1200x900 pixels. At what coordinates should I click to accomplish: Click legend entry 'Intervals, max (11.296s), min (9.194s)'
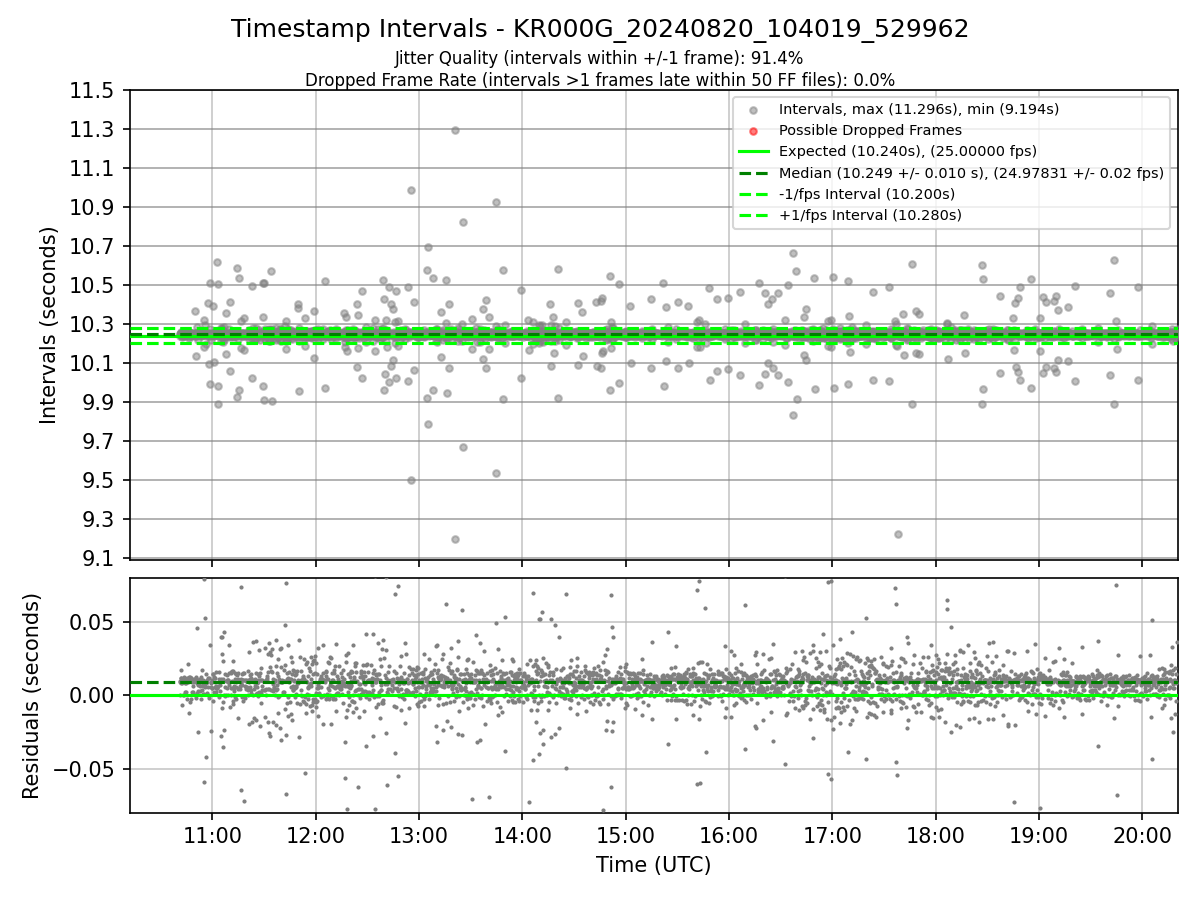(x=919, y=109)
